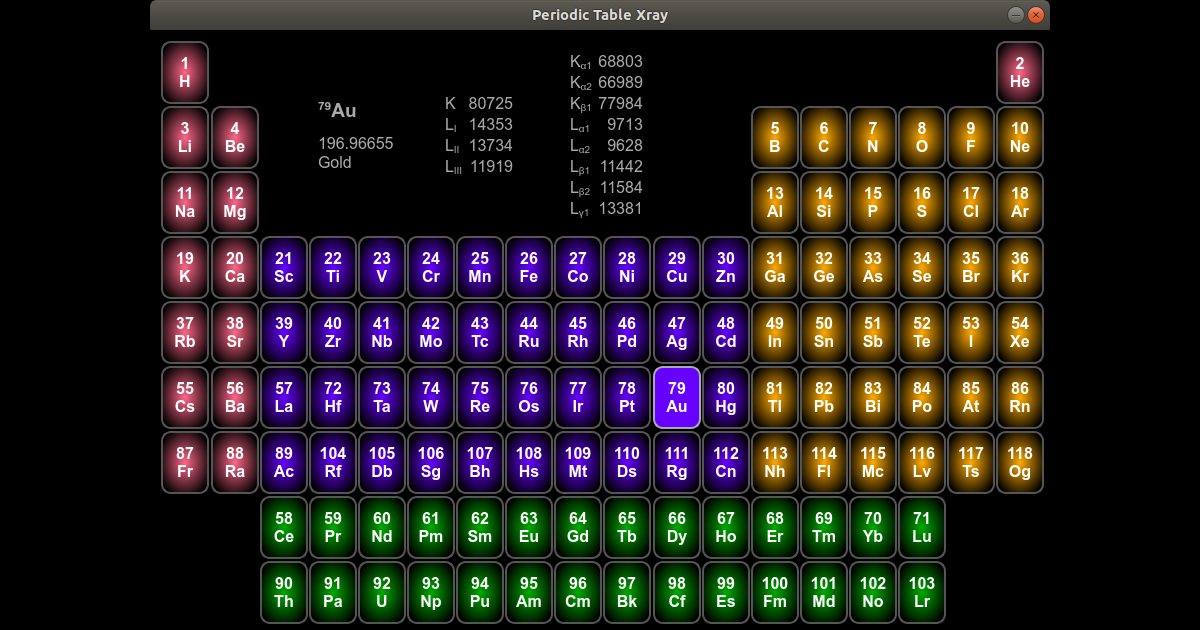The image size is (1200, 630).
Task: Select the Oxygen tile in the top block
Action: [x=921, y=137]
